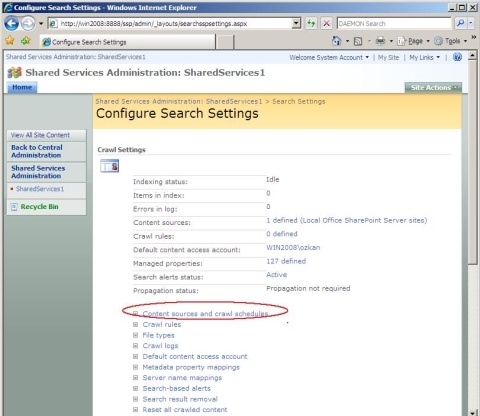Click the RSS Feeds icon
This screenshot has height=416, width=480.
point(358,41)
